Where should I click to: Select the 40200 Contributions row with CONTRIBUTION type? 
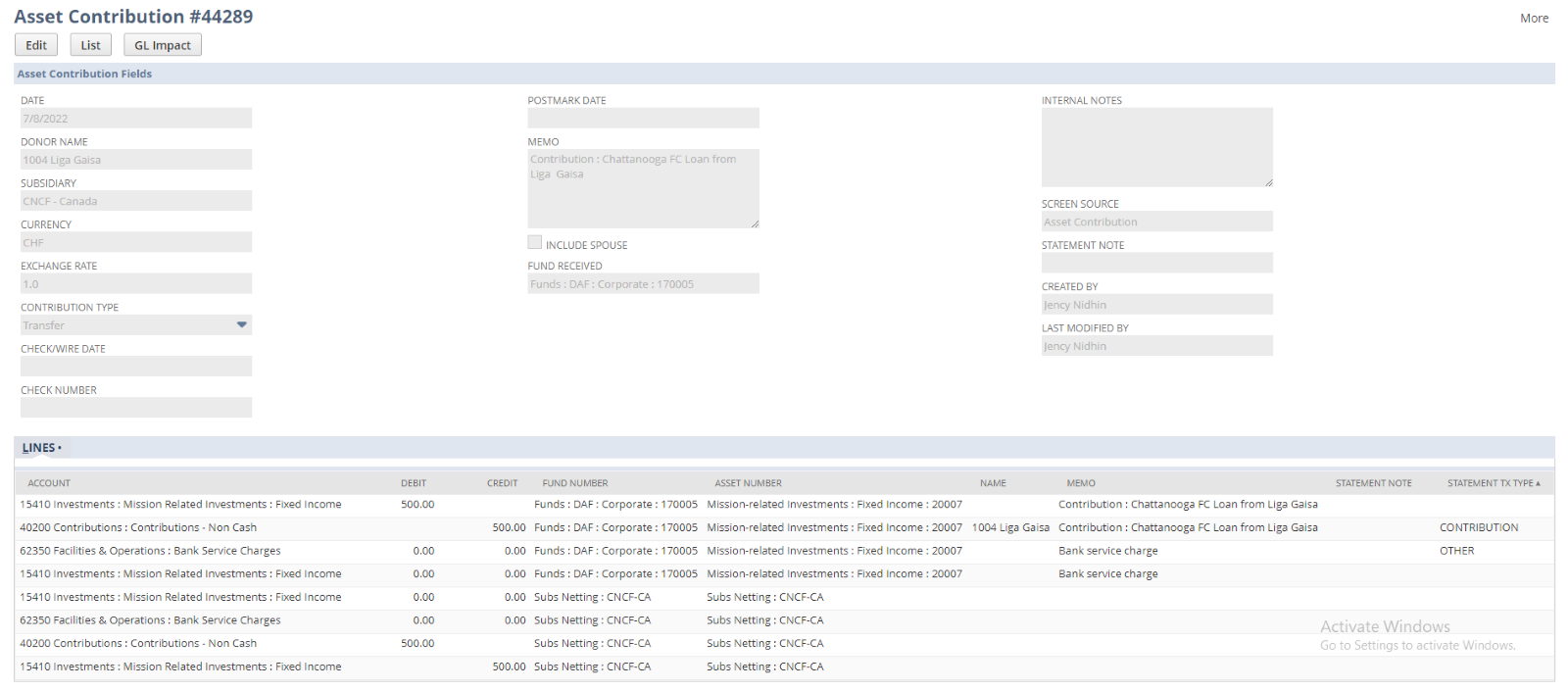coord(138,527)
